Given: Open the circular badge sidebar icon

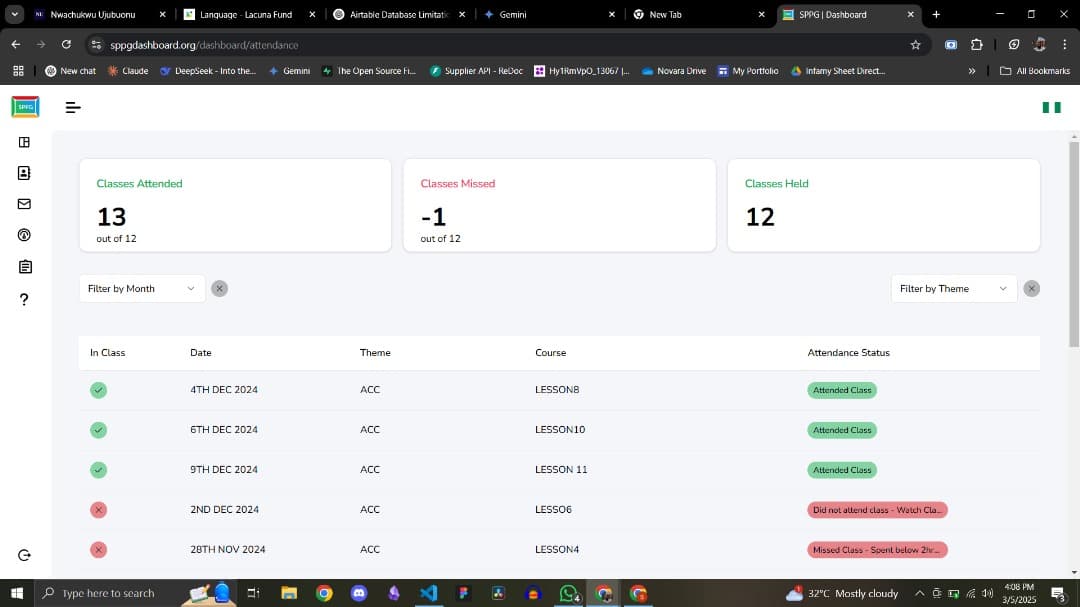Looking at the screenshot, I should [24, 235].
